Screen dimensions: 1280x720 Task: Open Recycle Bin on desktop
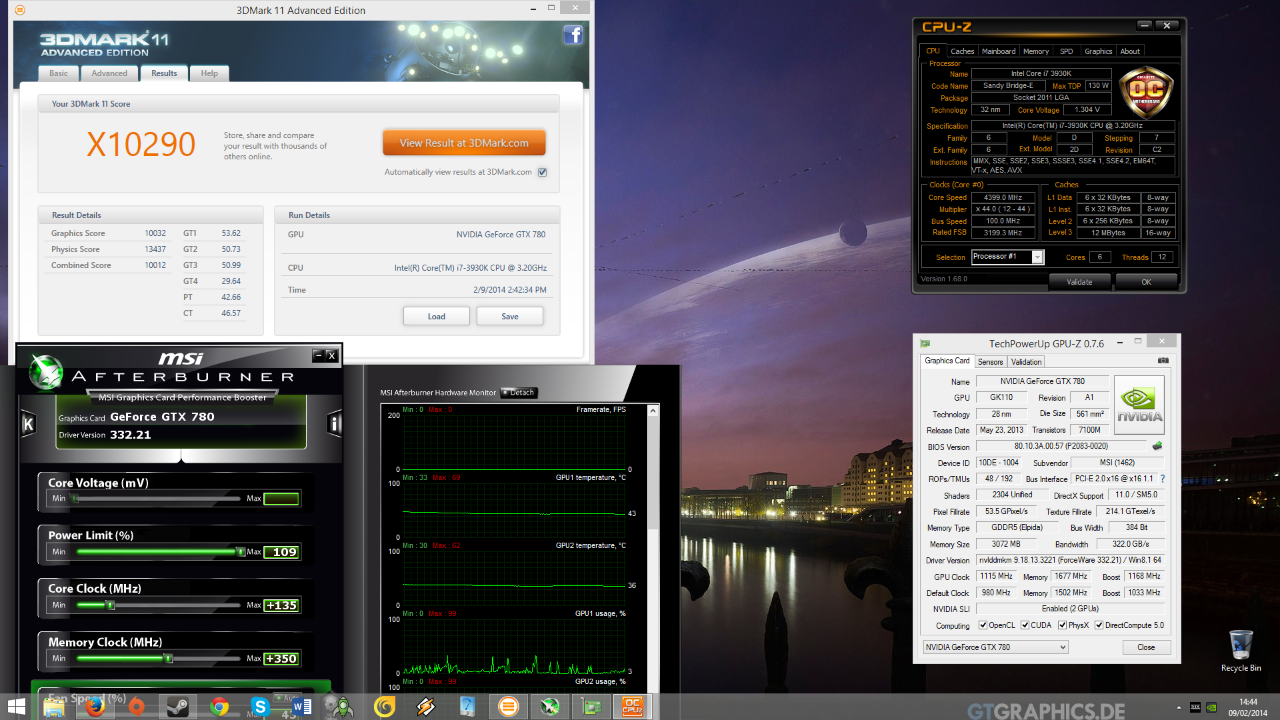coord(1241,650)
